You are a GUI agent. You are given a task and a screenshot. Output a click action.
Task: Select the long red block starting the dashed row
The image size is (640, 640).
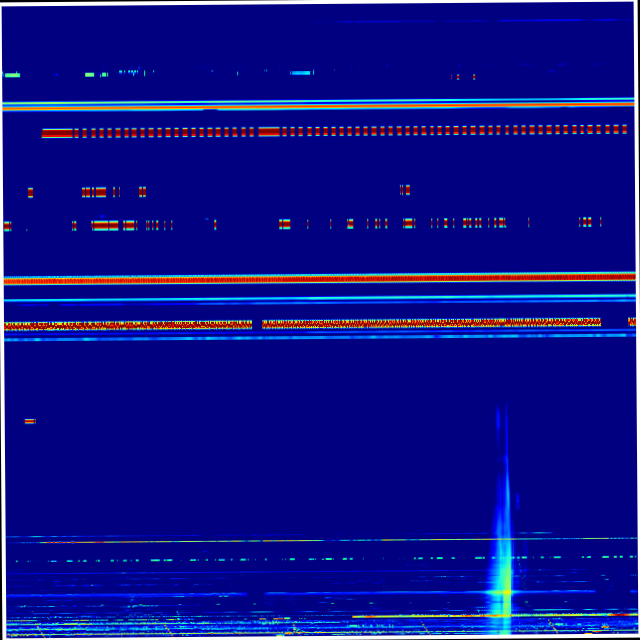[x=57, y=132]
